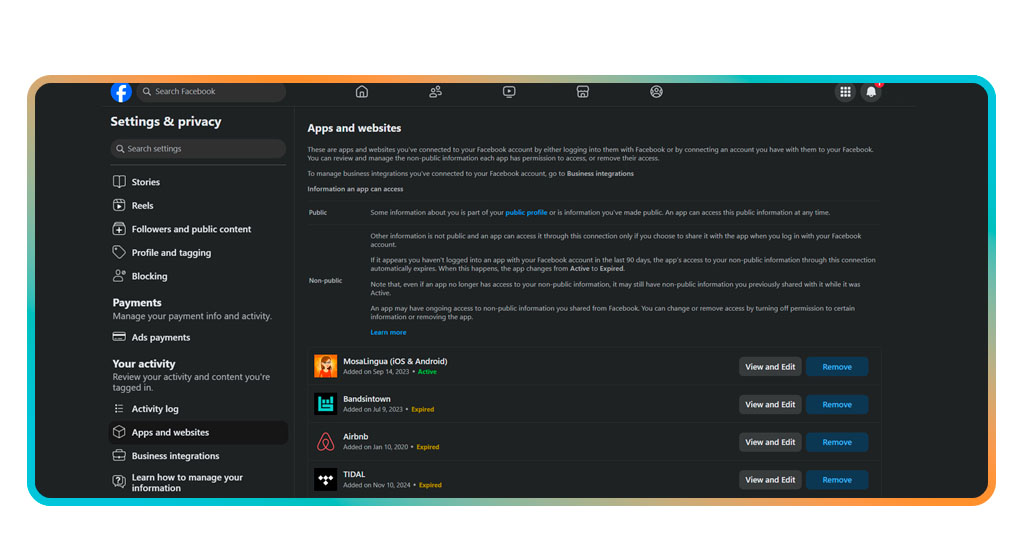Click the Airbnb app logo
Screen dimensions: 1024x536
click(x=325, y=442)
